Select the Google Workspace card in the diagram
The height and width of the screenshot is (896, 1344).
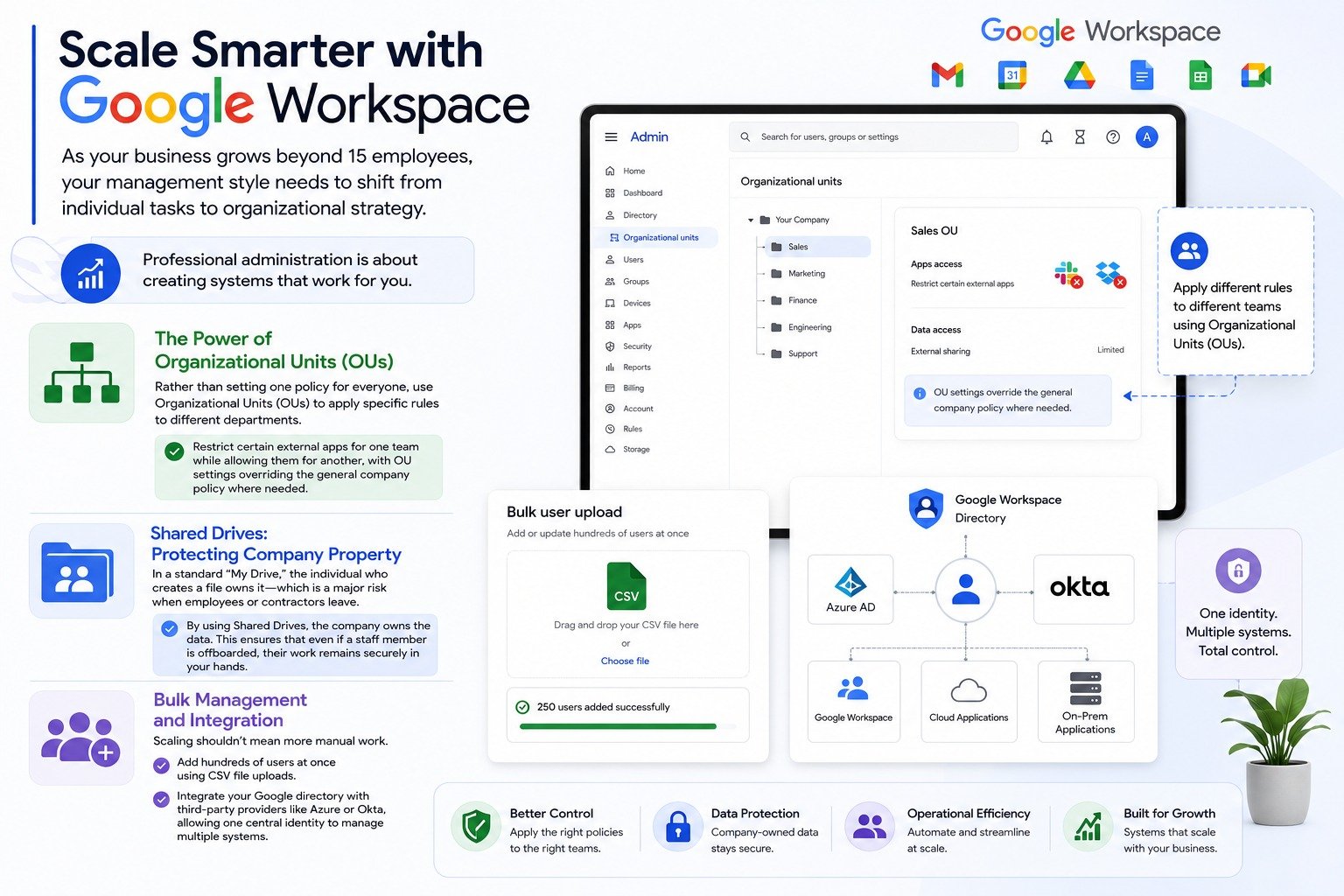click(x=853, y=702)
